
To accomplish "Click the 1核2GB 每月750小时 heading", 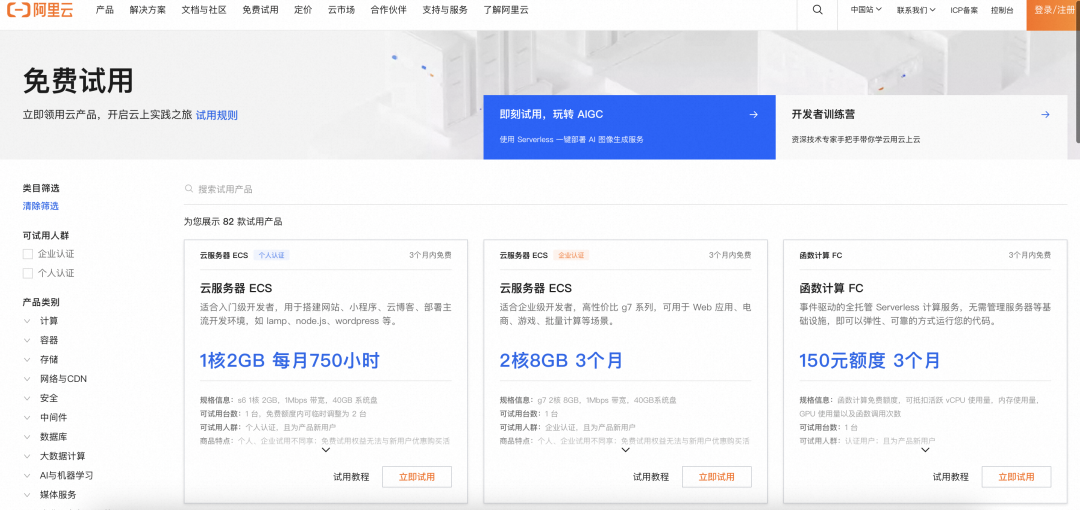I will pos(290,360).
